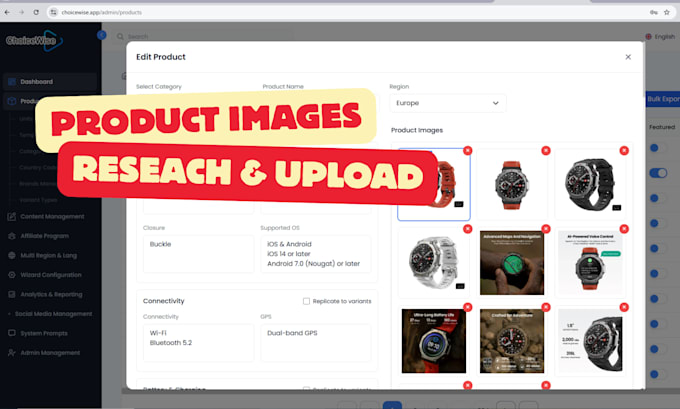Select the Ultra-Long Battery Life thumbnail
This screenshot has width=680, height=409.
coord(434,341)
